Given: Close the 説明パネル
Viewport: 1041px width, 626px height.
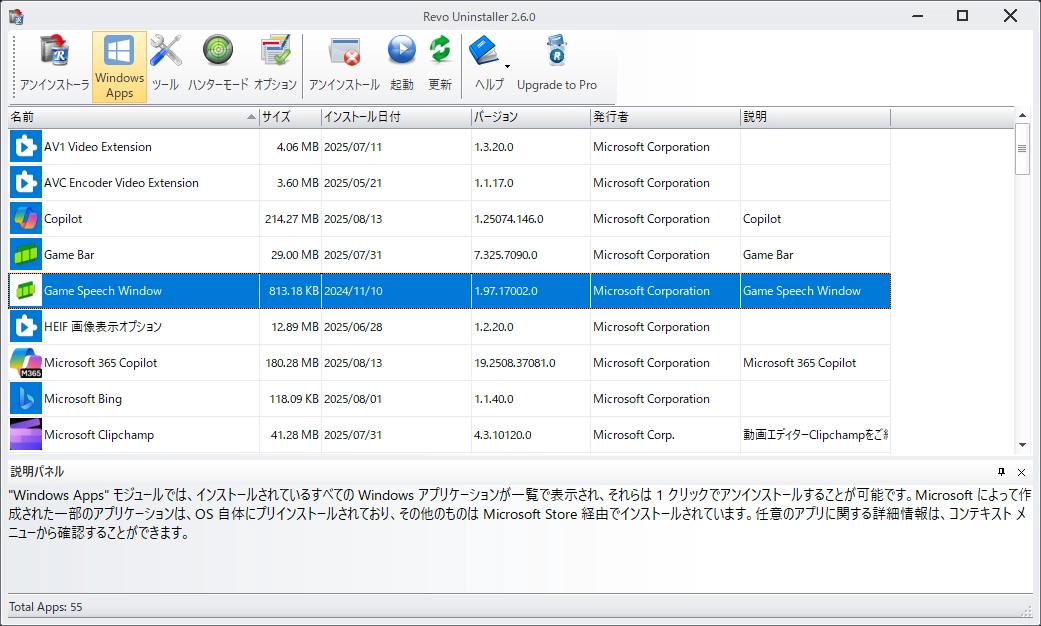Looking at the screenshot, I should point(1021,472).
